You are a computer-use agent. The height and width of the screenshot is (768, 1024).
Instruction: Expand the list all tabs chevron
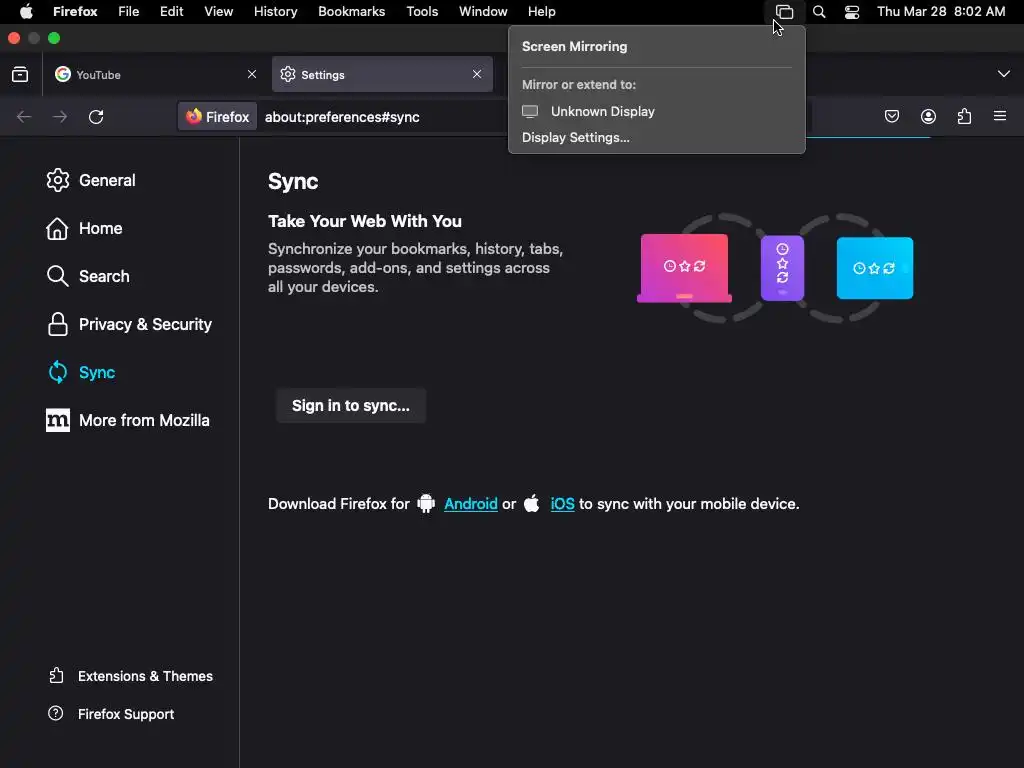point(1004,74)
